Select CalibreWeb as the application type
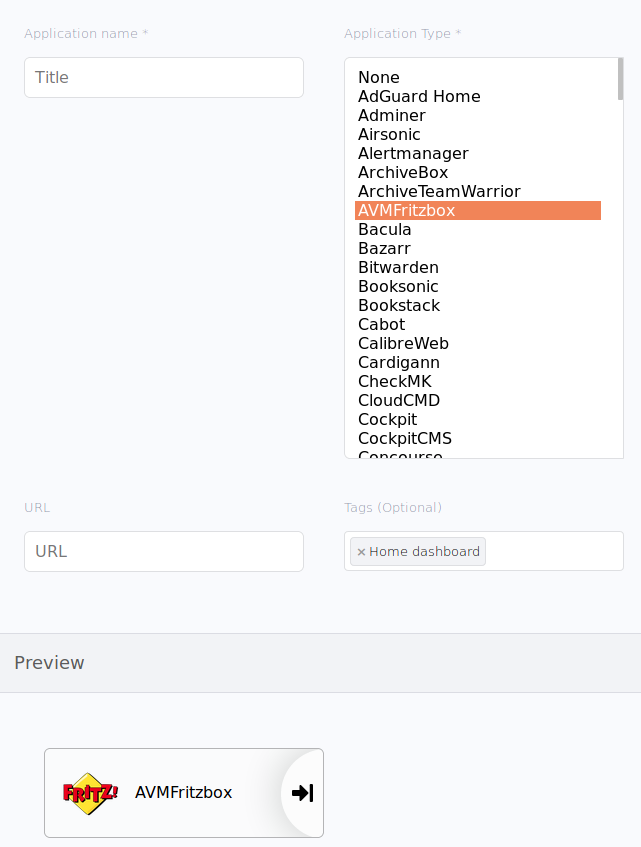The height and width of the screenshot is (847, 641). tap(403, 343)
